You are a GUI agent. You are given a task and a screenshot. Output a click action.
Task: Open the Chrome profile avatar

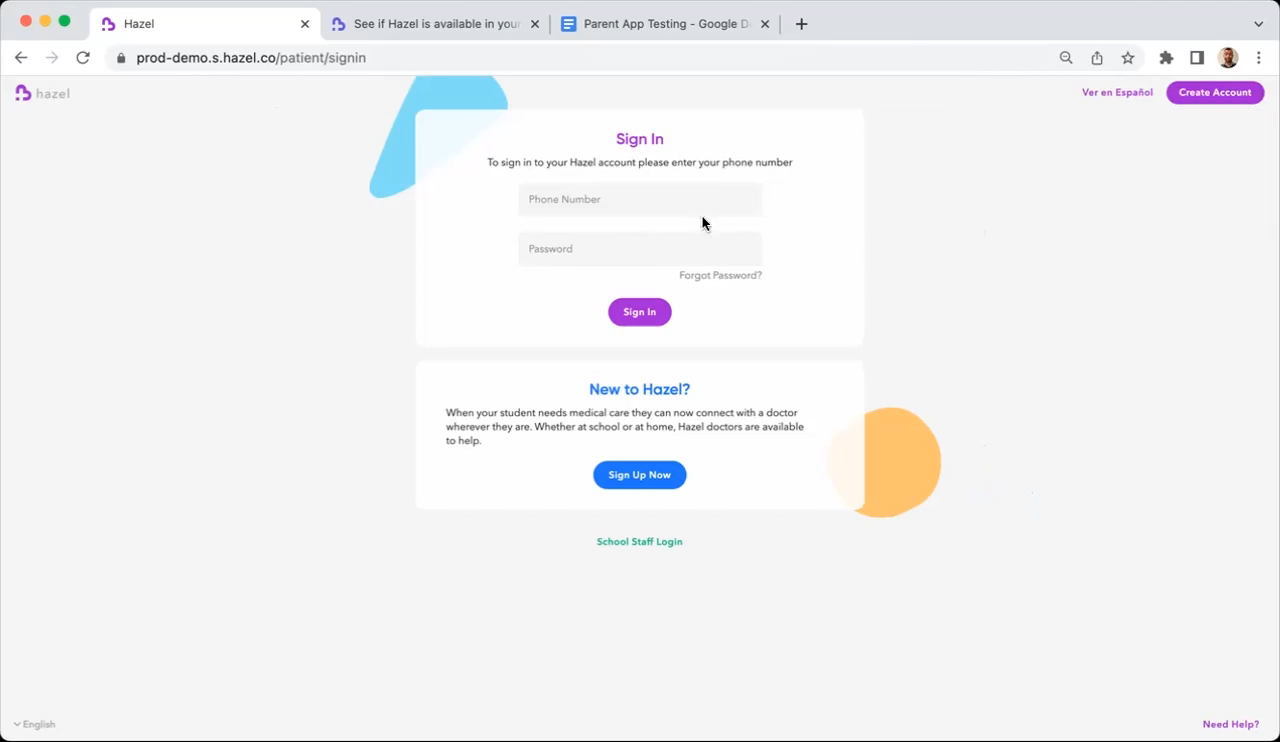[1228, 58]
